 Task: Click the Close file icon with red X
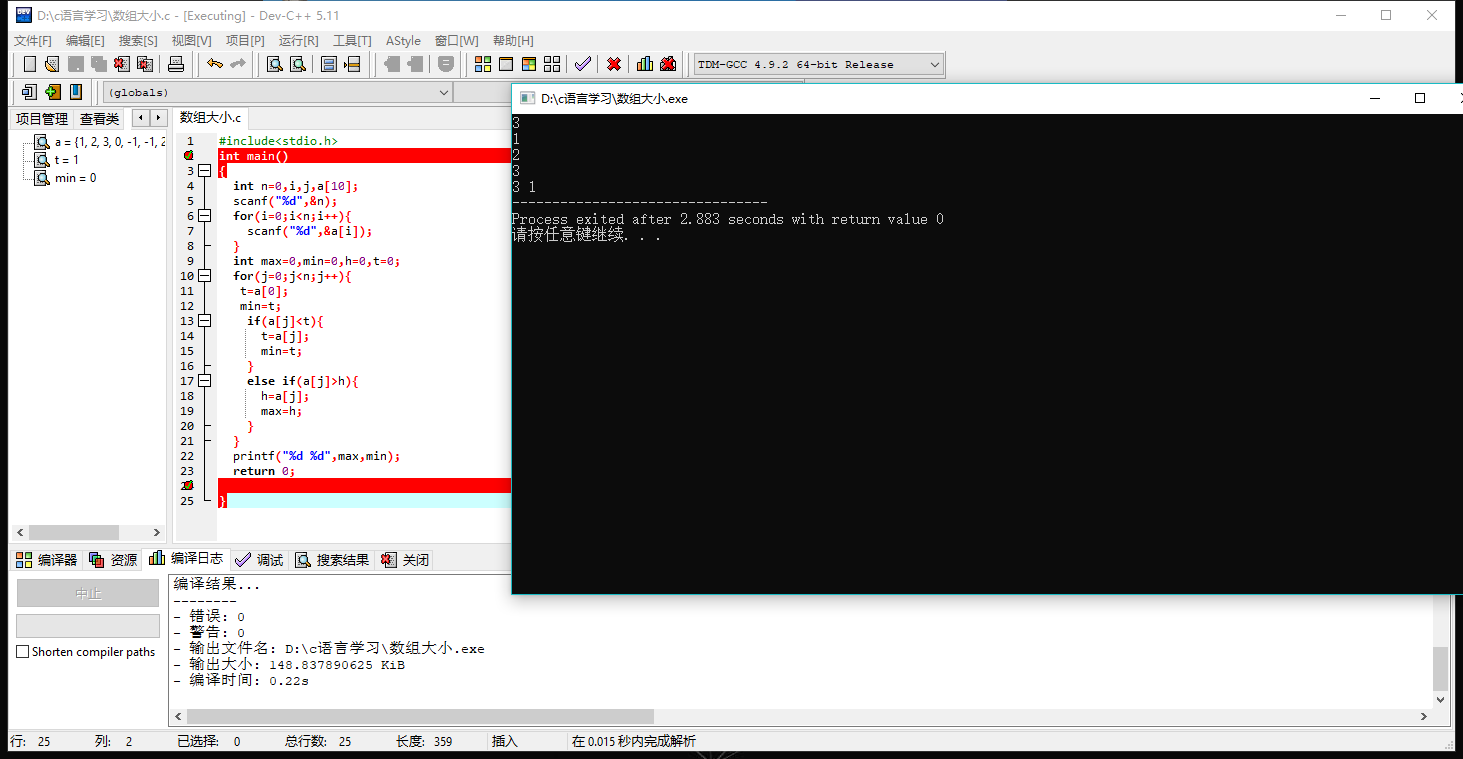pyautogui.click(x=122, y=64)
